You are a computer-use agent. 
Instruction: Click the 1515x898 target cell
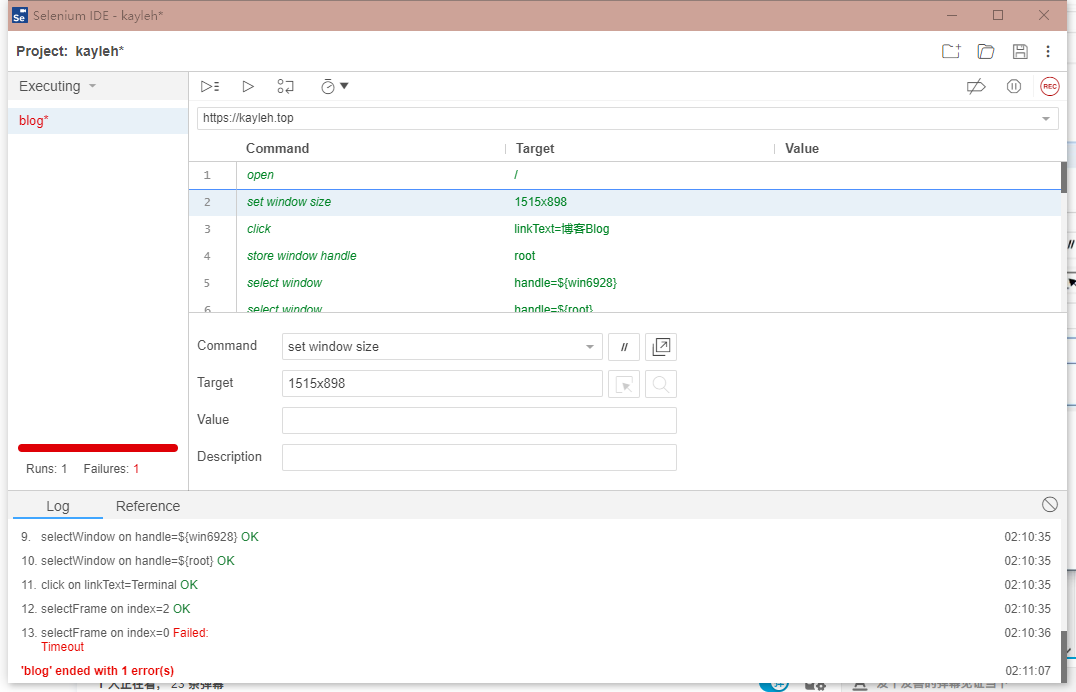pos(541,202)
